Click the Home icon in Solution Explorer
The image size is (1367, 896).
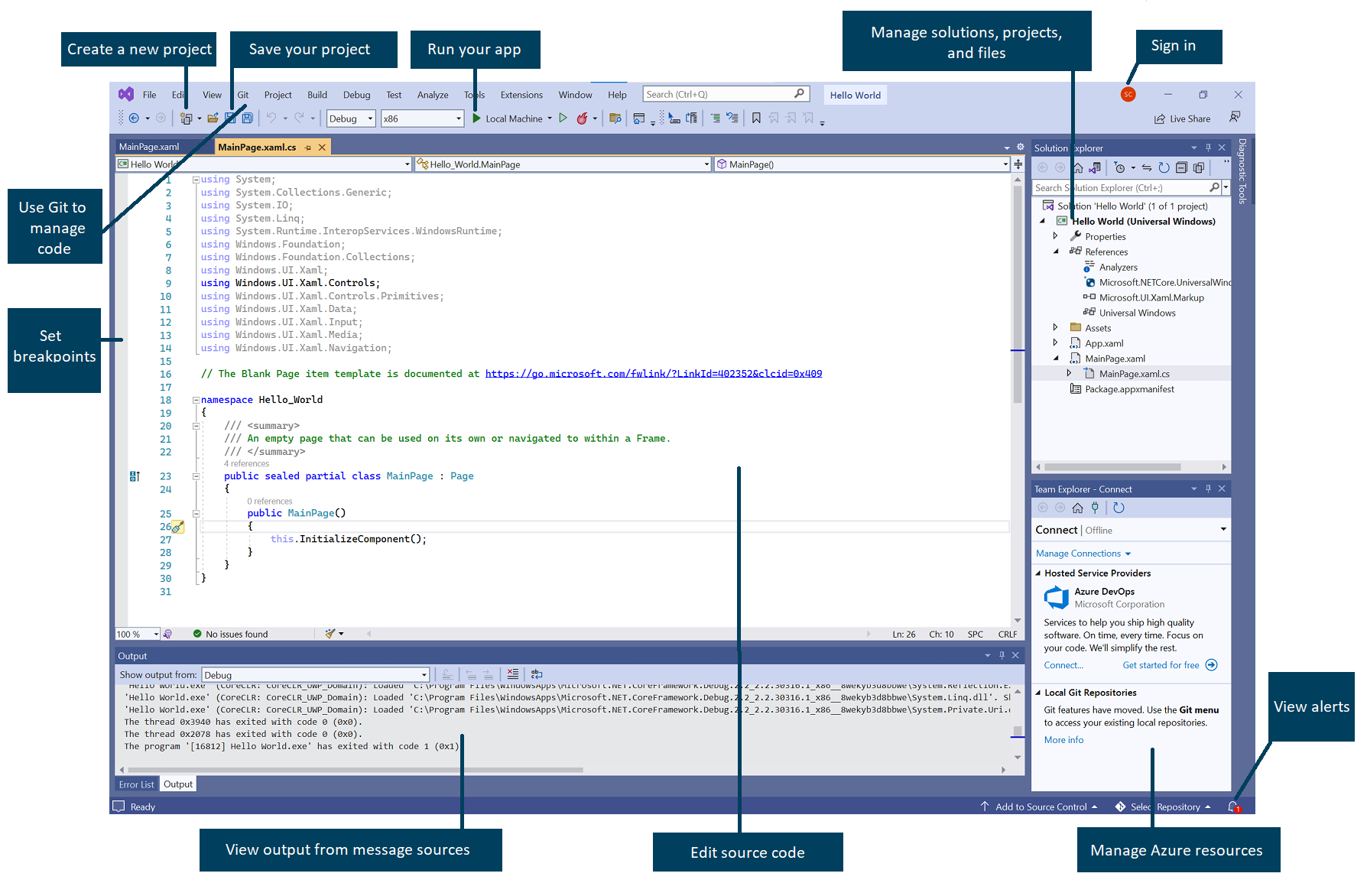tap(1078, 167)
